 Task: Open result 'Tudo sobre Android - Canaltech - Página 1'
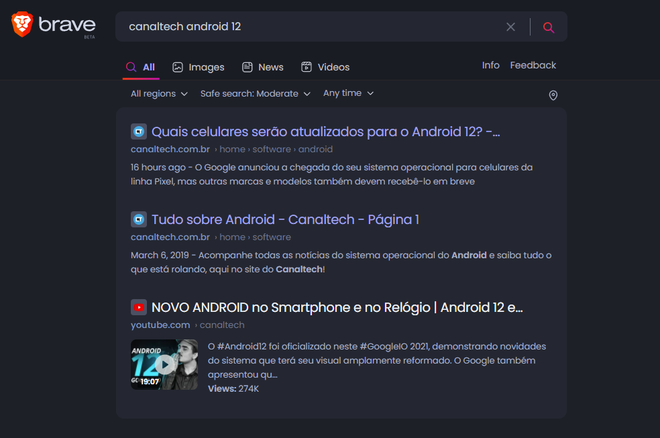tap(285, 220)
